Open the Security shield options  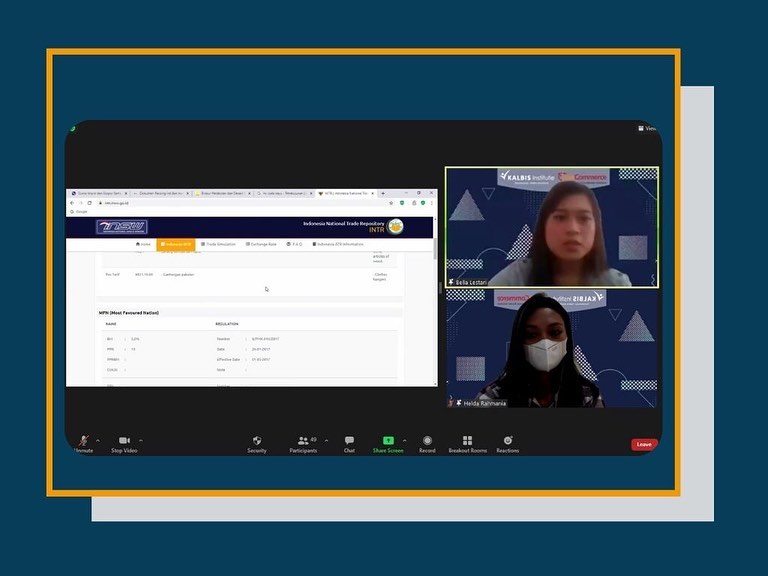tap(257, 443)
